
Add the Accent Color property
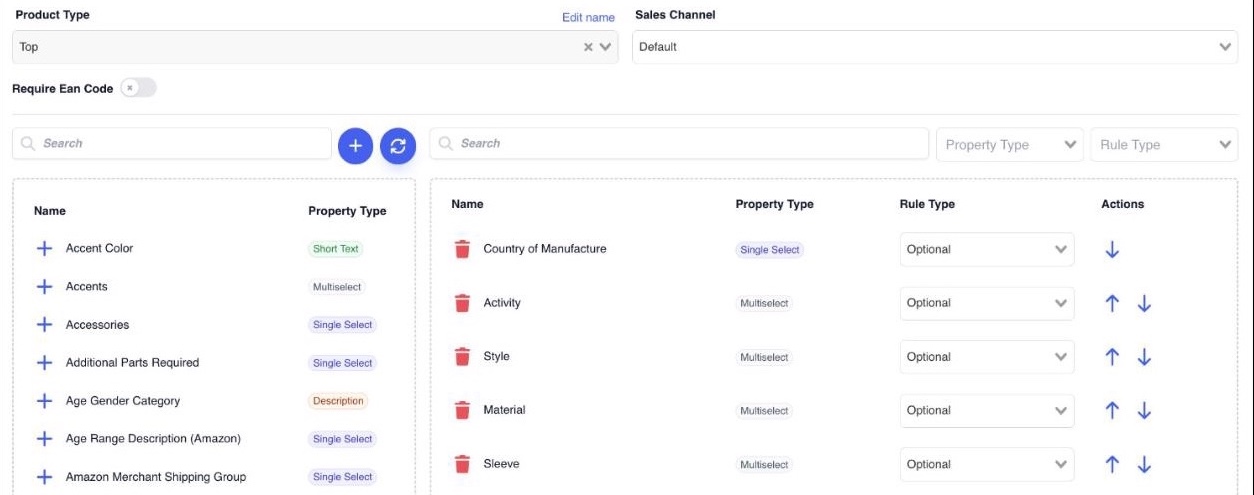(x=44, y=249)
